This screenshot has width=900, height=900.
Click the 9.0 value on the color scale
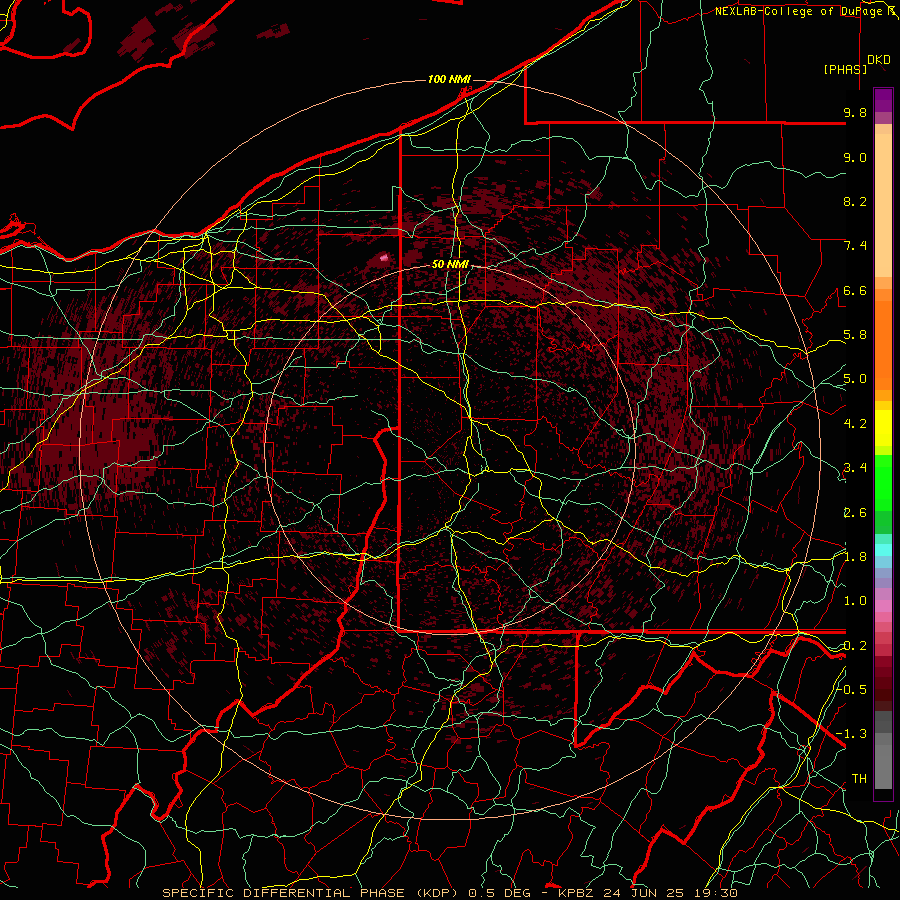point(855,157)
